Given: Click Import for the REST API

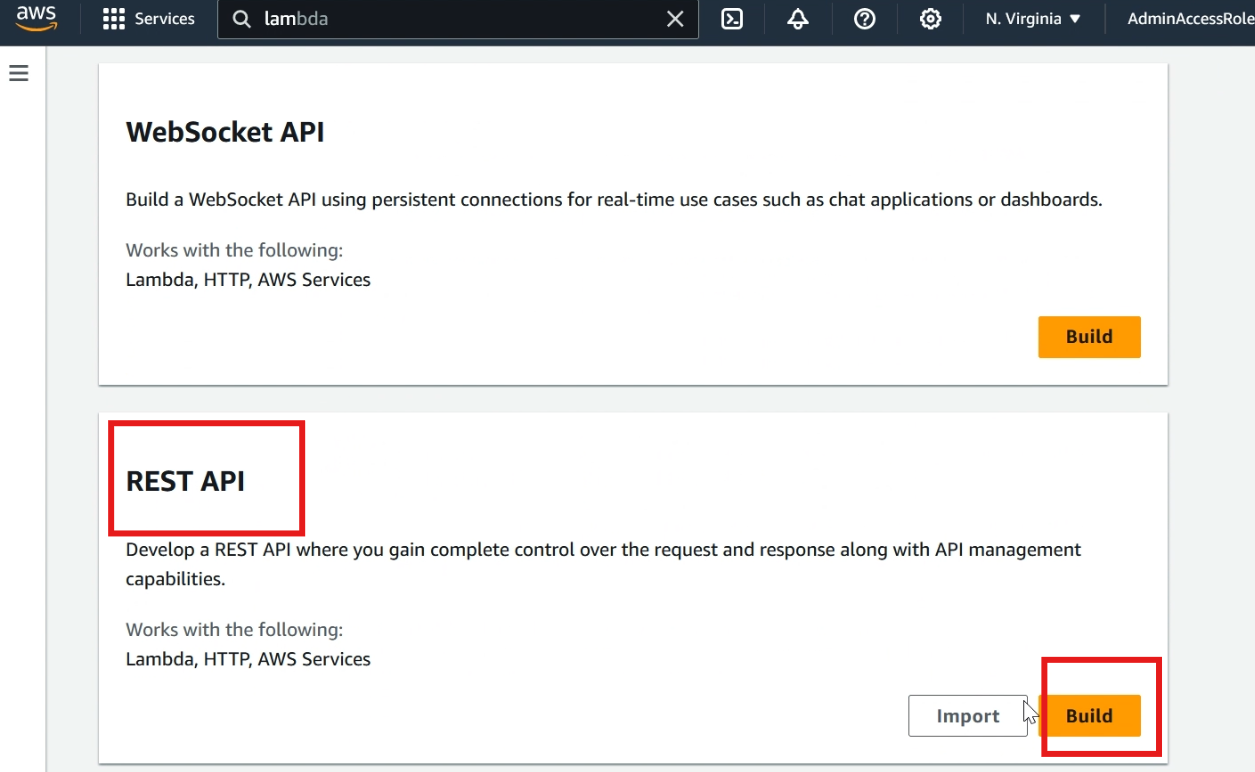Looking at the screenshot, I should click(968, 716).
